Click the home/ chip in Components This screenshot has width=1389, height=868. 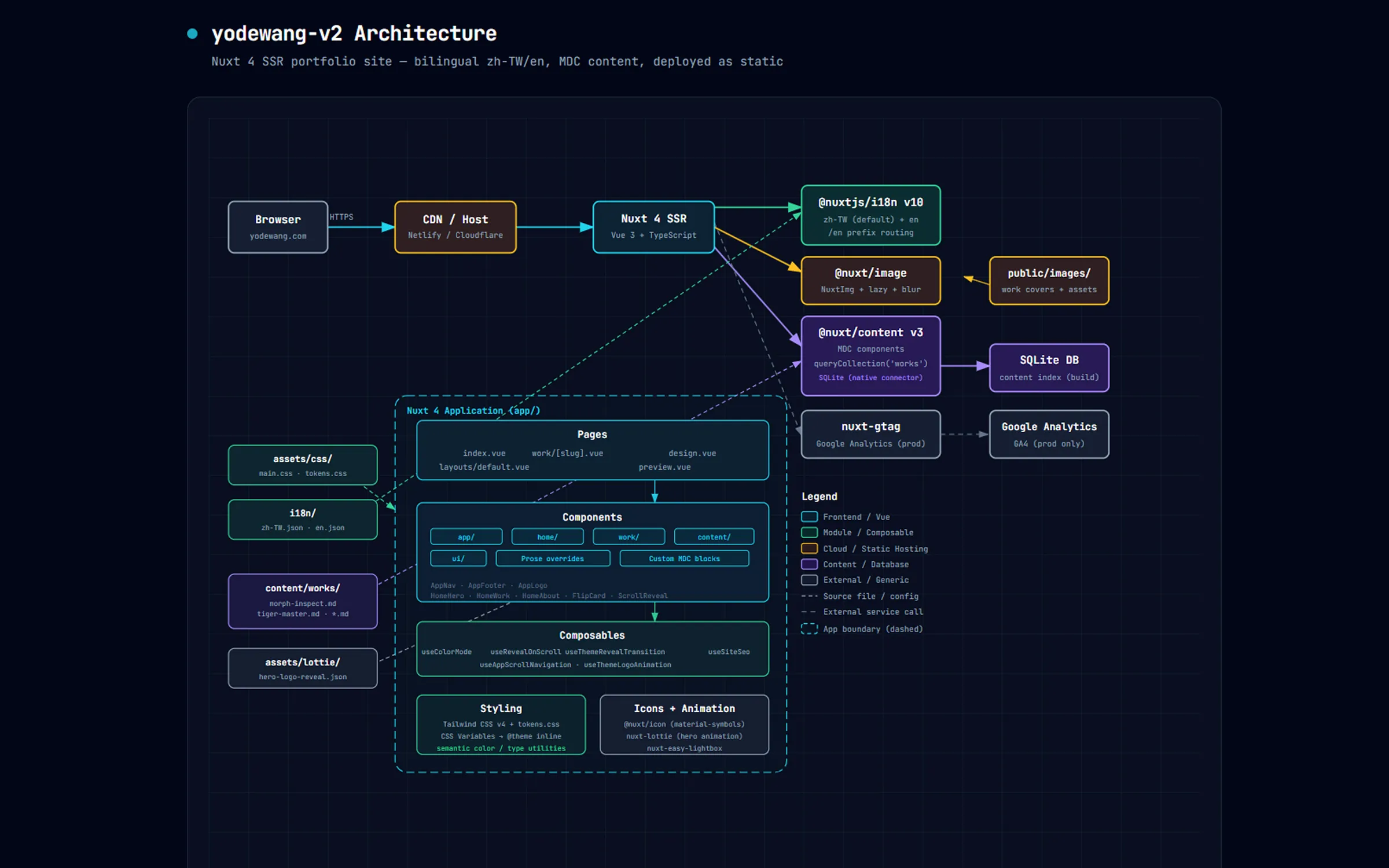pyautogui.click(x=547, y=537)
